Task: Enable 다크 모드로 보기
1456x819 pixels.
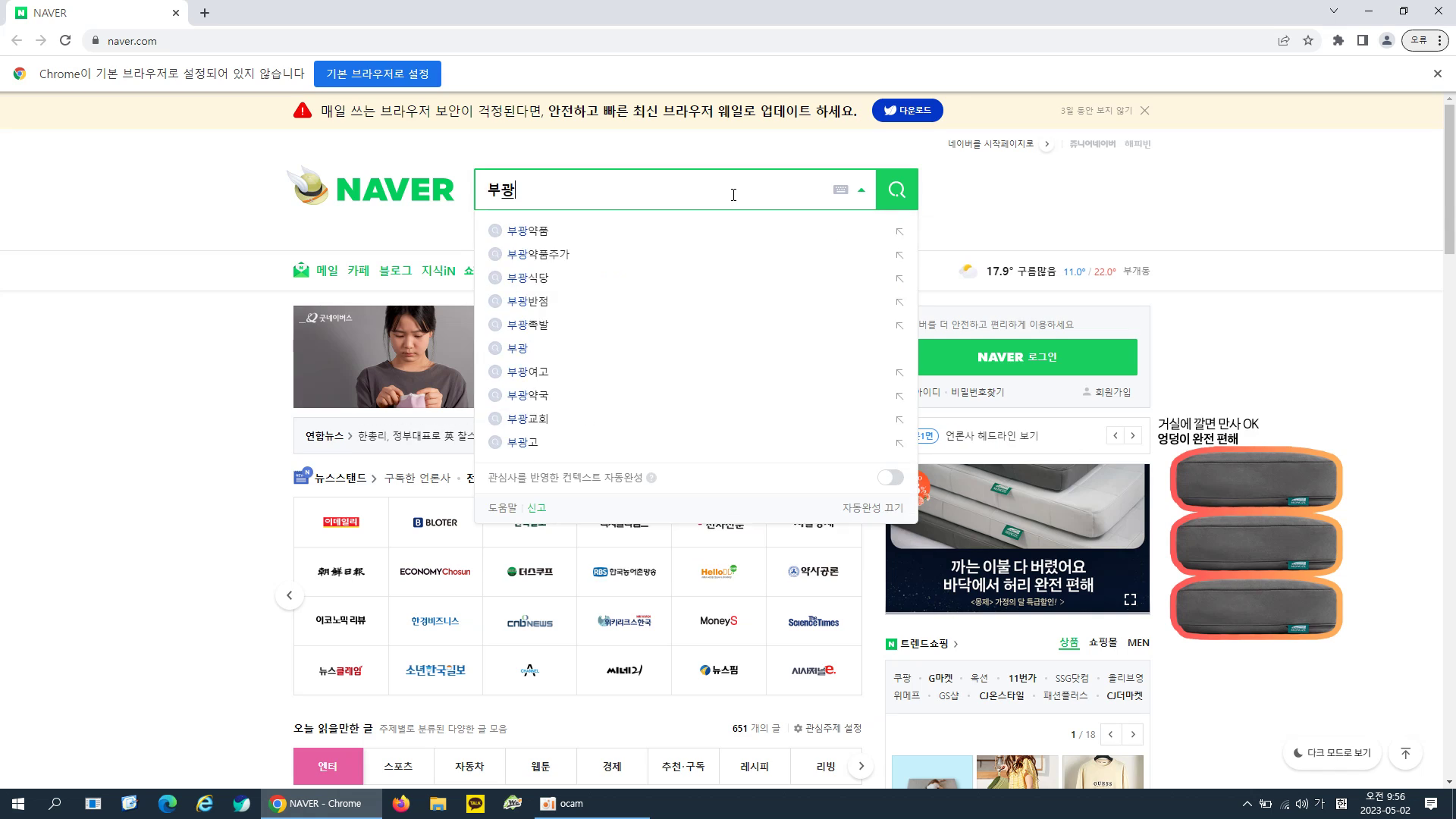Action: [1332, 753]
